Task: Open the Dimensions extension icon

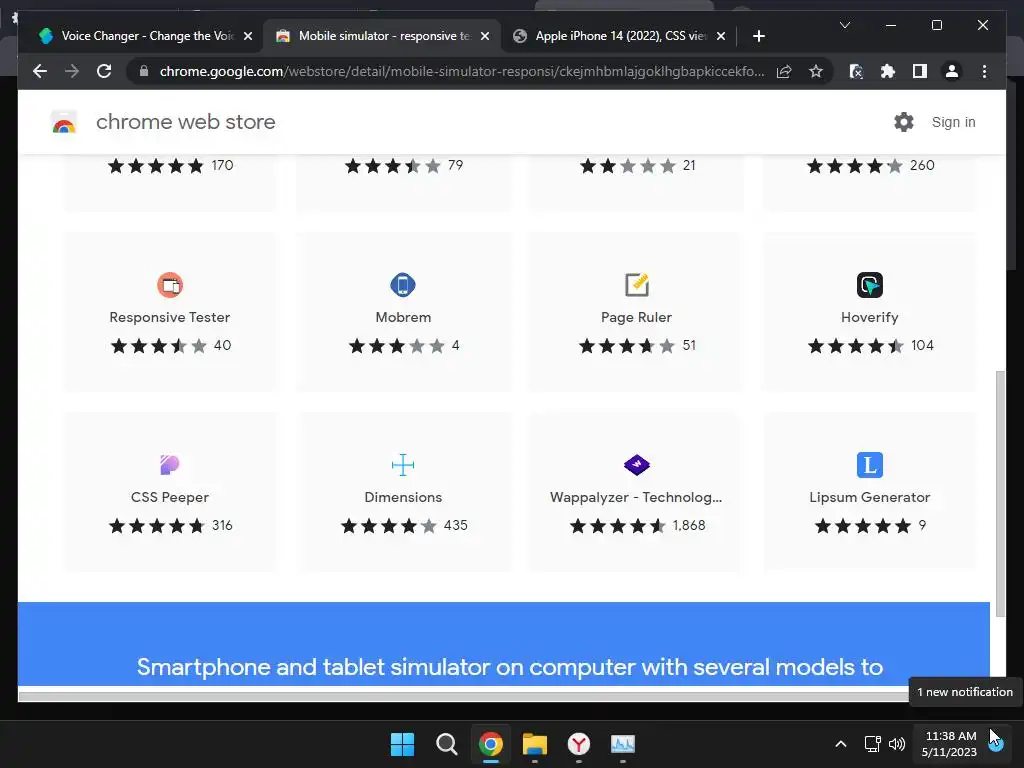Action: pyautogui.click(x=403, y=465)
